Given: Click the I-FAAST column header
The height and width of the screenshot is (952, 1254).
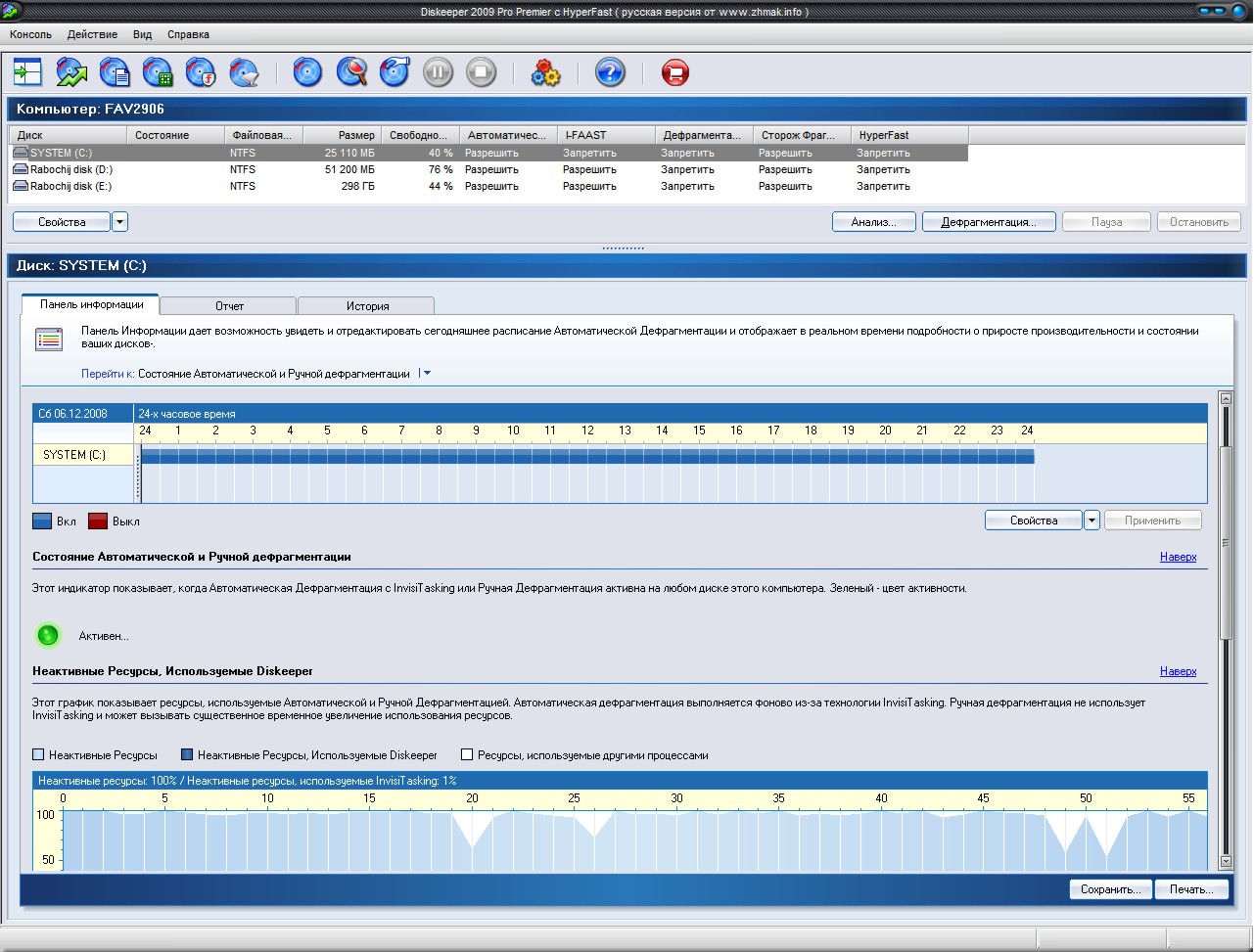Looking at the screenshot, I should coord(606,135).
